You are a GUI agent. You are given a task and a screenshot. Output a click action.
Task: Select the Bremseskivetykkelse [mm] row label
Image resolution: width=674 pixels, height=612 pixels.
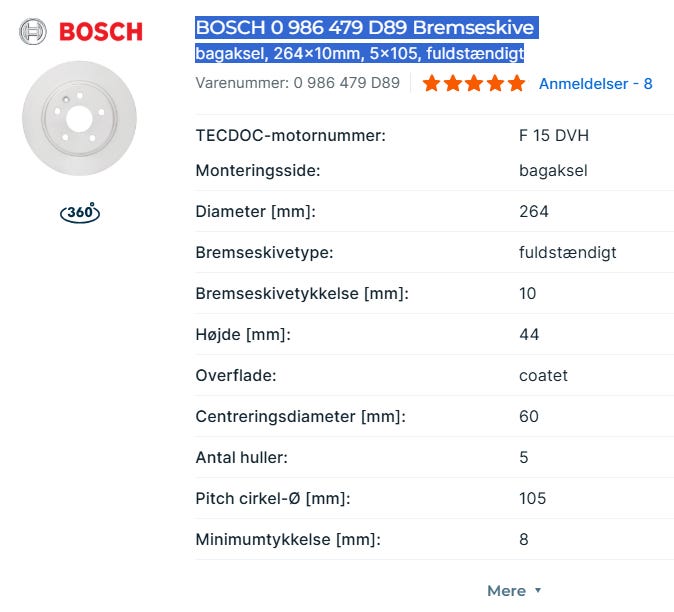click(302, 293)
